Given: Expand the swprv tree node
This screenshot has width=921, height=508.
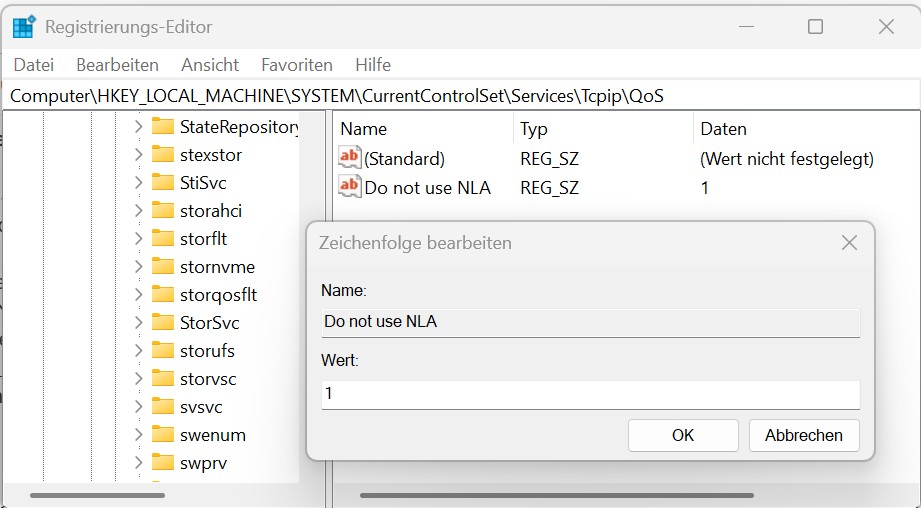Looking at the screenshot, I should (139, 463).
